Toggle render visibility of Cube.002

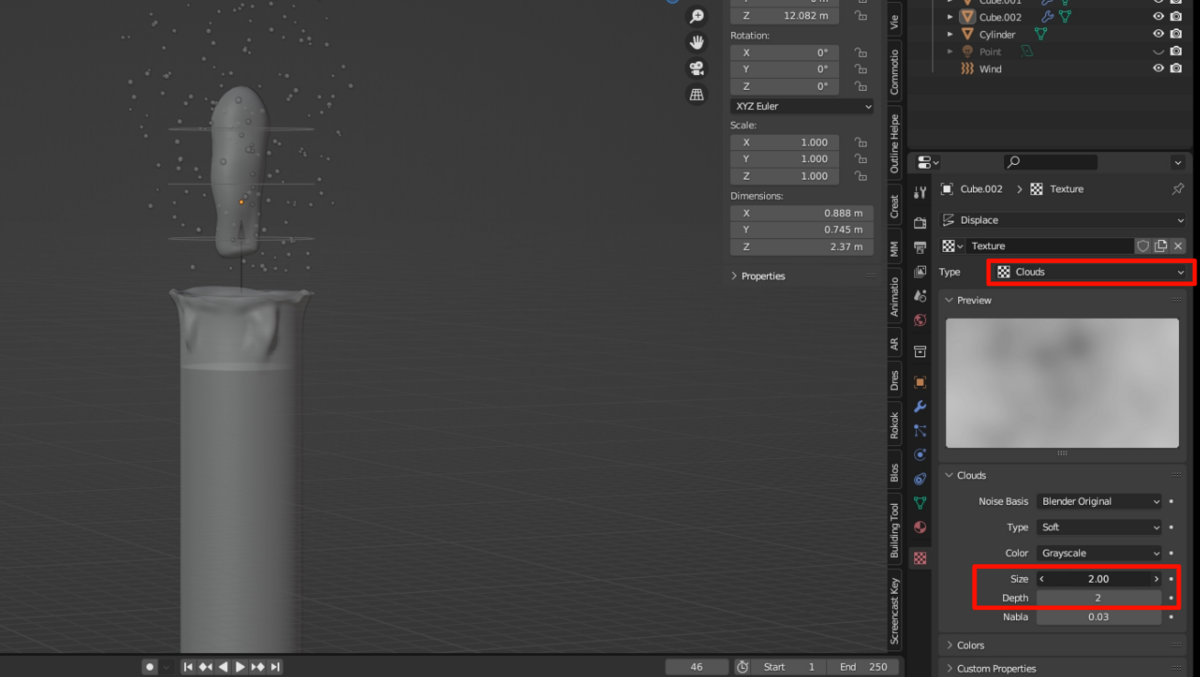pyautogui.click(x=1177, y=17)
